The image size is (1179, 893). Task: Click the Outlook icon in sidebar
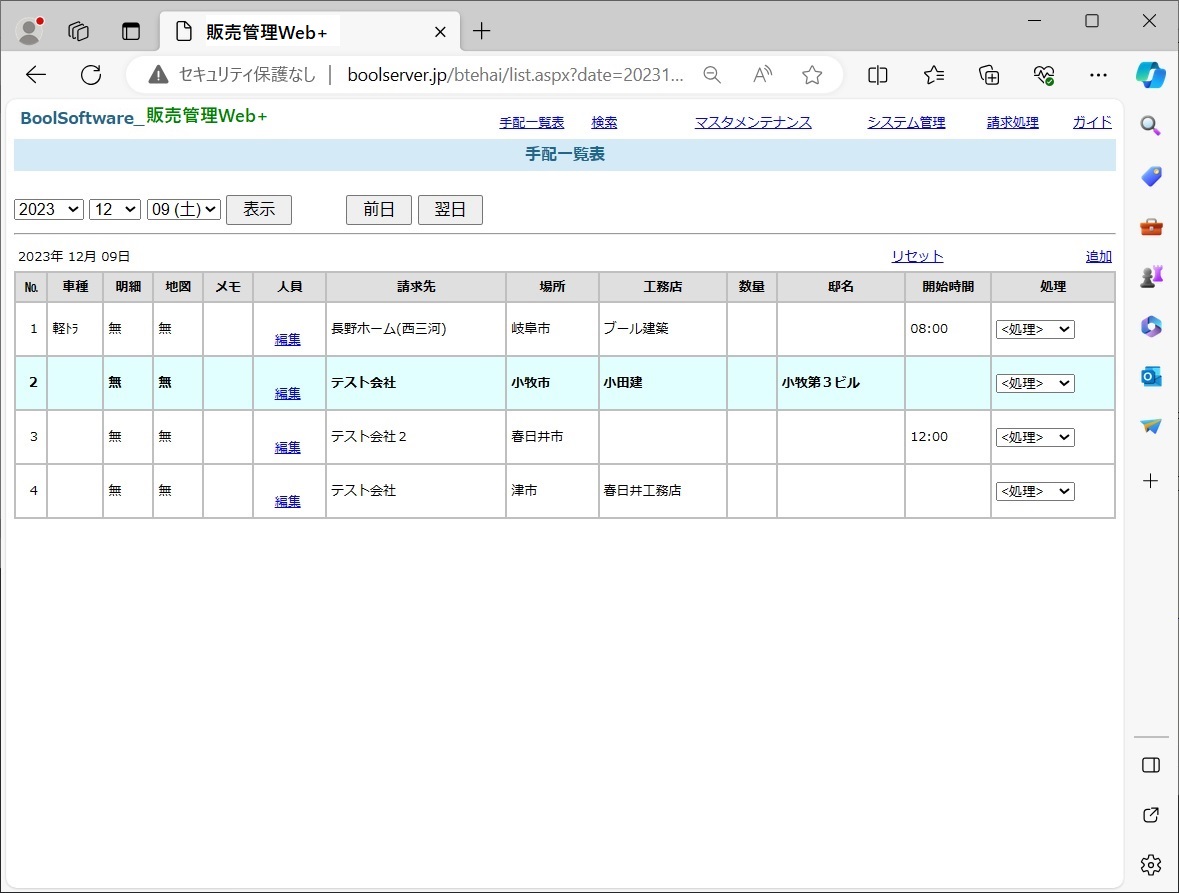1150,376
